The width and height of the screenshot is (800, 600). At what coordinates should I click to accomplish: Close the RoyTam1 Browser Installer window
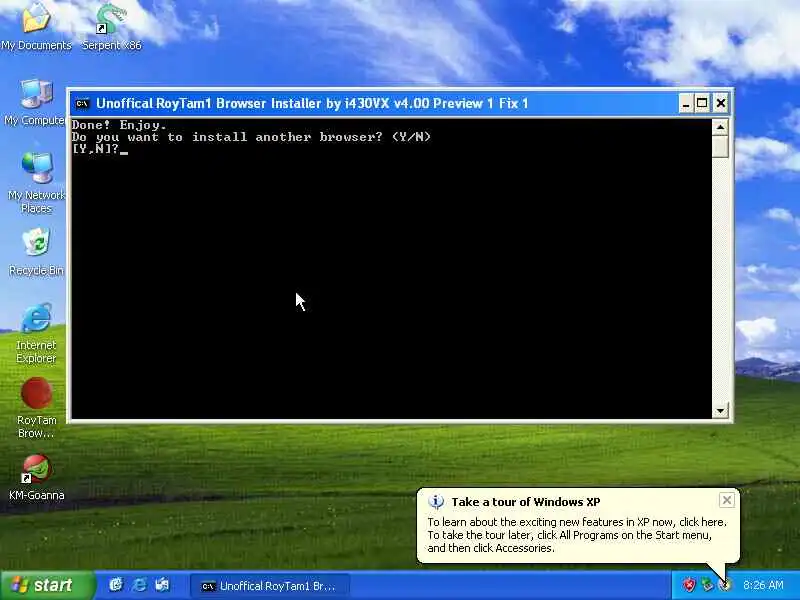[x=720, y=104]
